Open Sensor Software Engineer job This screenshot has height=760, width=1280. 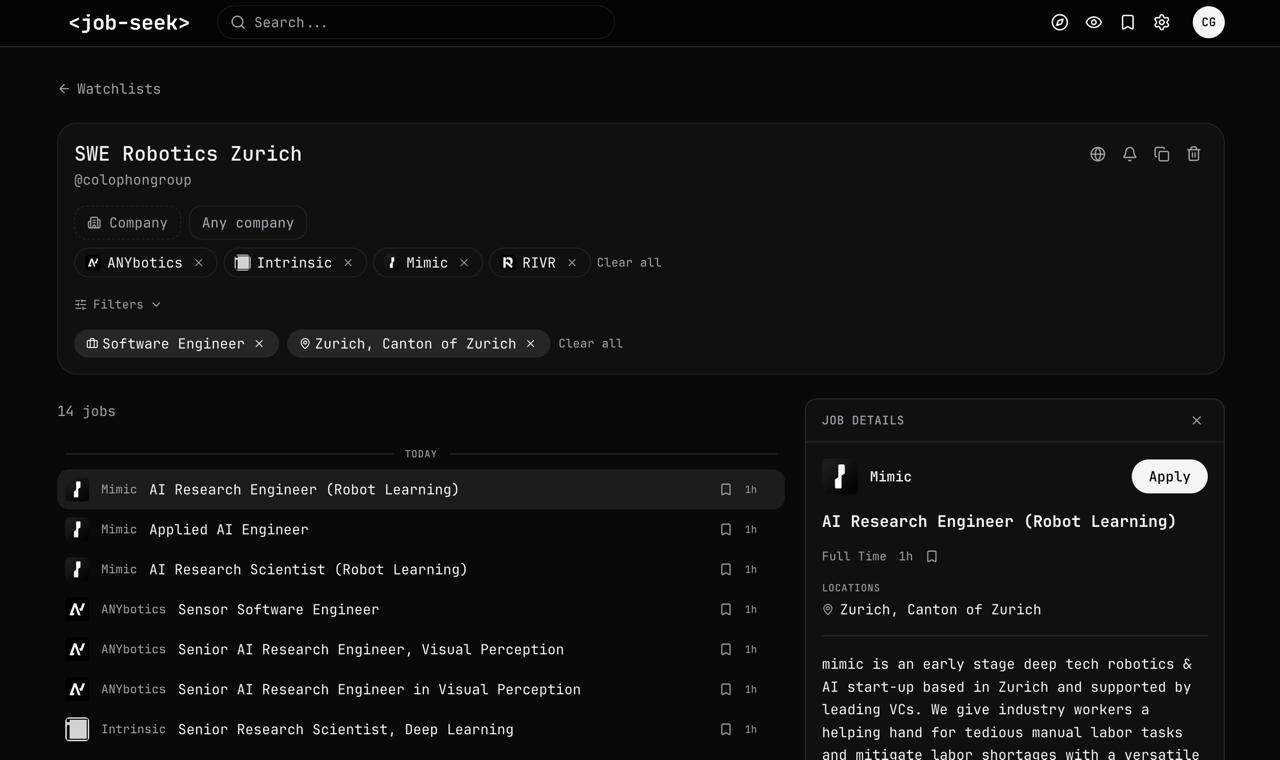(421, 609)
